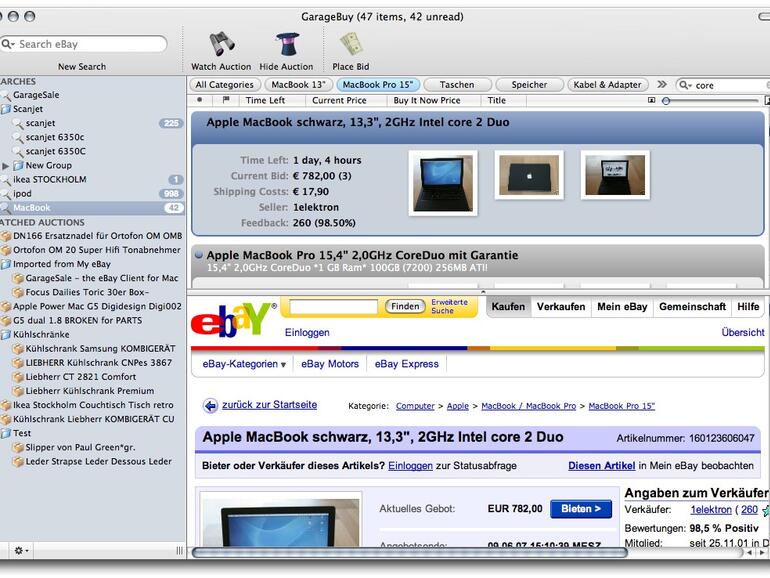Expand the eBay-Kategorien dropdown
770x578 pixels.
(x=244, y=364)
